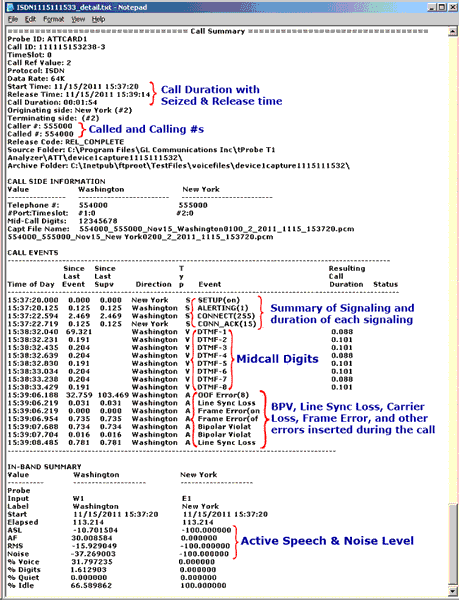Click the 'Mid-Call Digits: 12345678' line
The width and height of the screenshot is (459, 600).
click(62, 221)
